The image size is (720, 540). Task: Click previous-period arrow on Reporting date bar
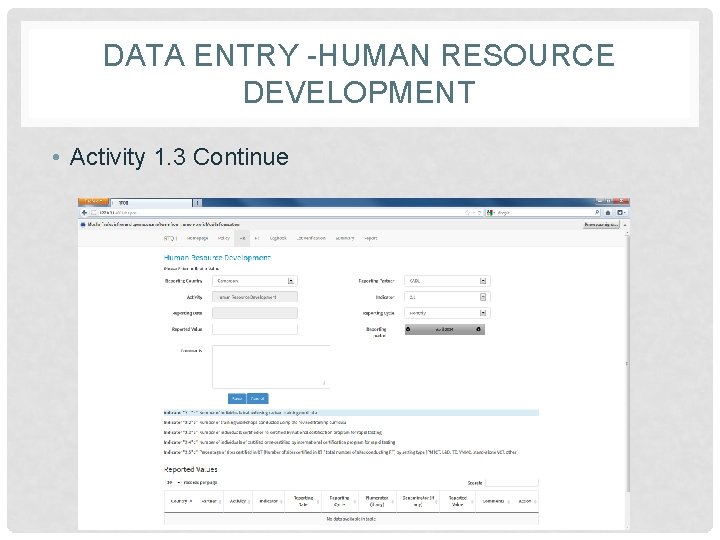click(x=408, y=329)
